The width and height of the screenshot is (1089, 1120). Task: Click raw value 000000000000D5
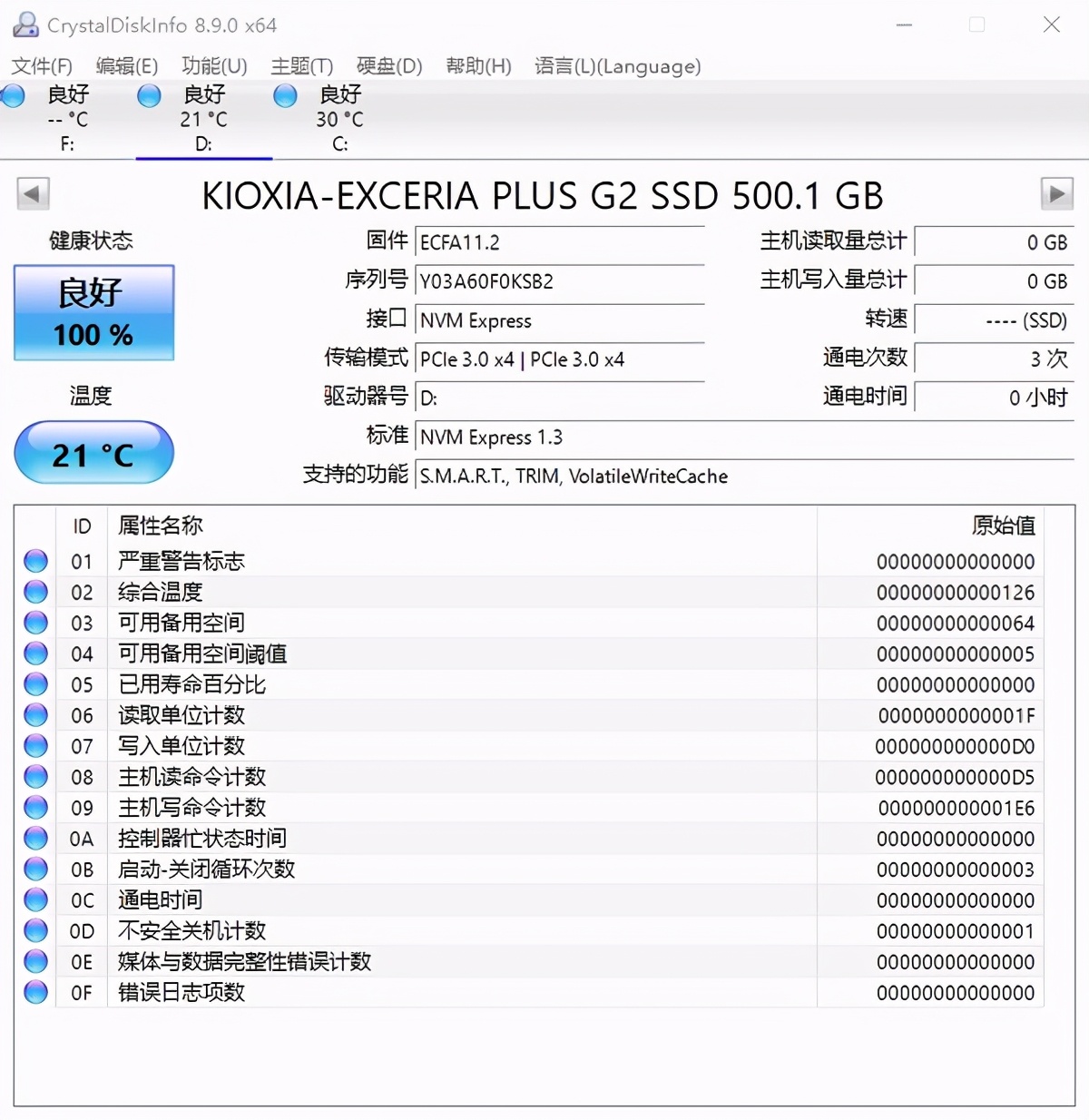pos(955,778)
